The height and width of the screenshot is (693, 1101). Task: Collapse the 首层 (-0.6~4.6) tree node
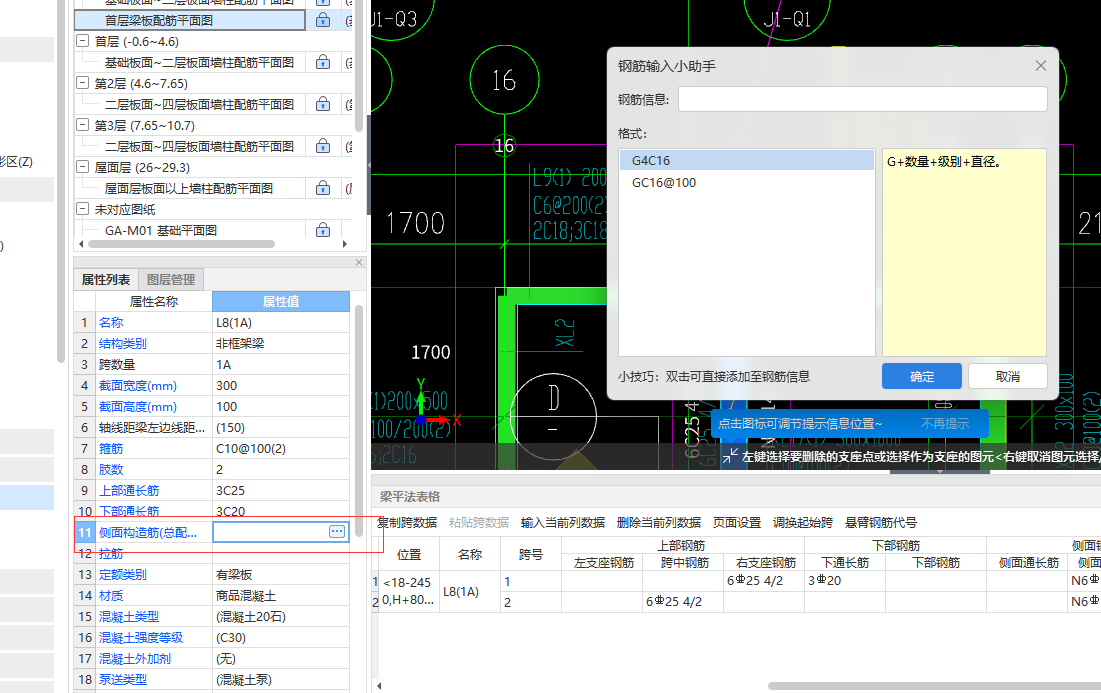click(x=82, y=41)
